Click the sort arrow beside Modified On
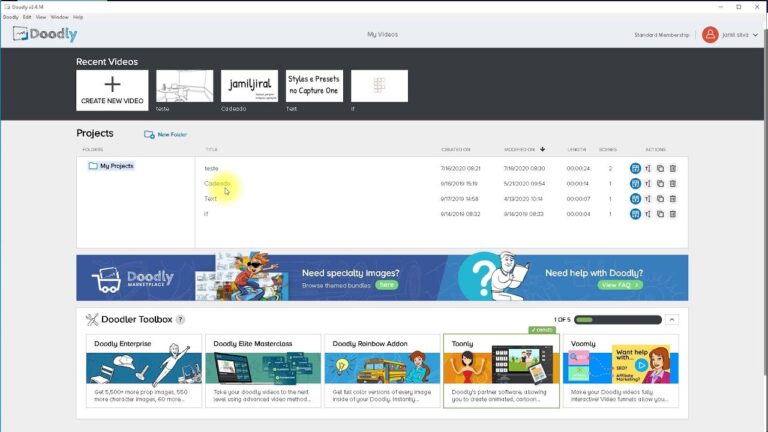The width and height of the screenshot is (768, 432). click(x=542, y=149)
